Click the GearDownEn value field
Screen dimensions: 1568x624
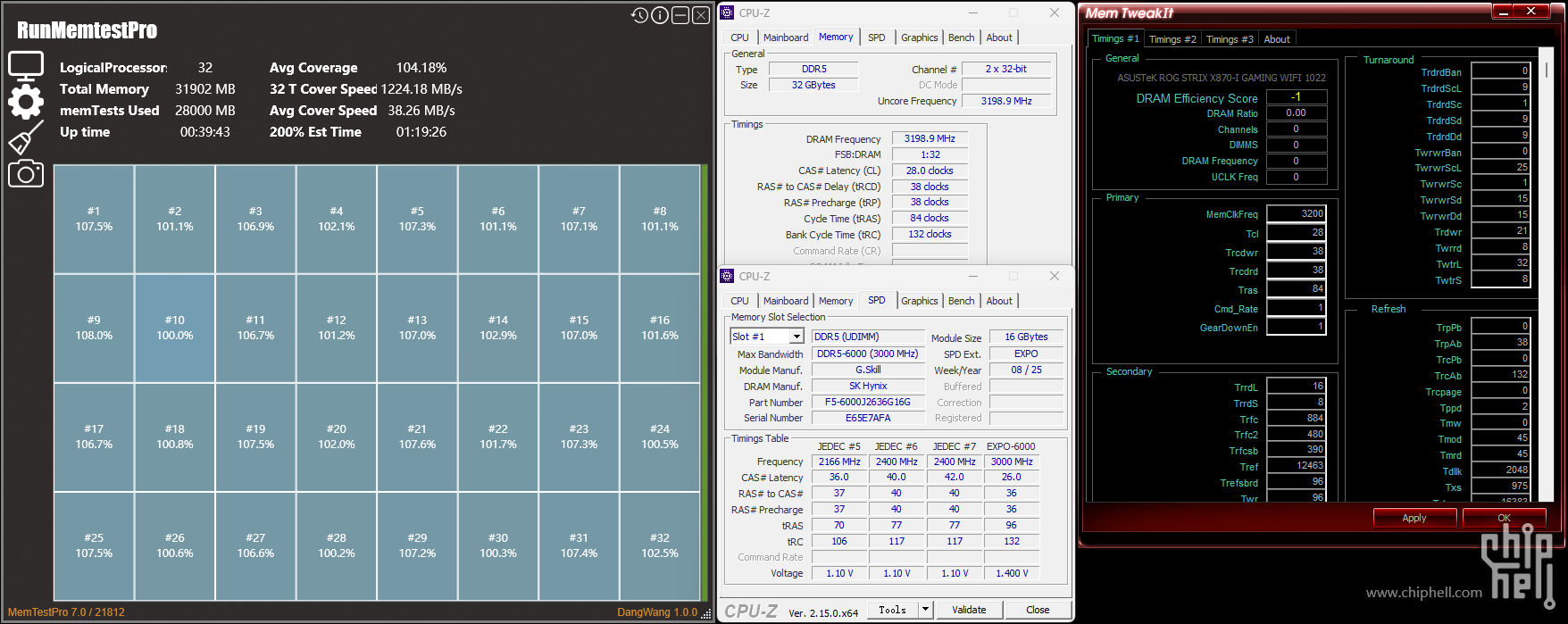(1297, 327)
